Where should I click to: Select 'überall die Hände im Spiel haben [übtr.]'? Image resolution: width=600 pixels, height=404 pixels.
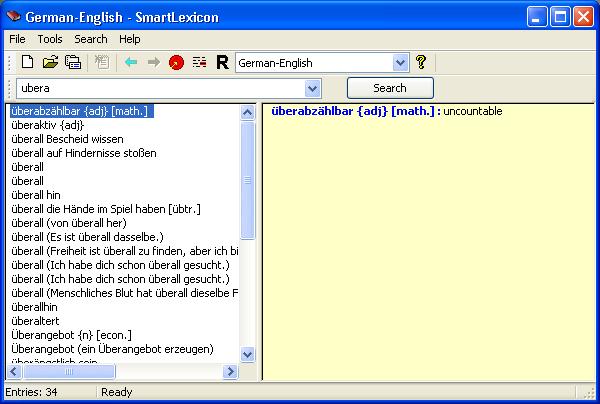click(106, 209)
